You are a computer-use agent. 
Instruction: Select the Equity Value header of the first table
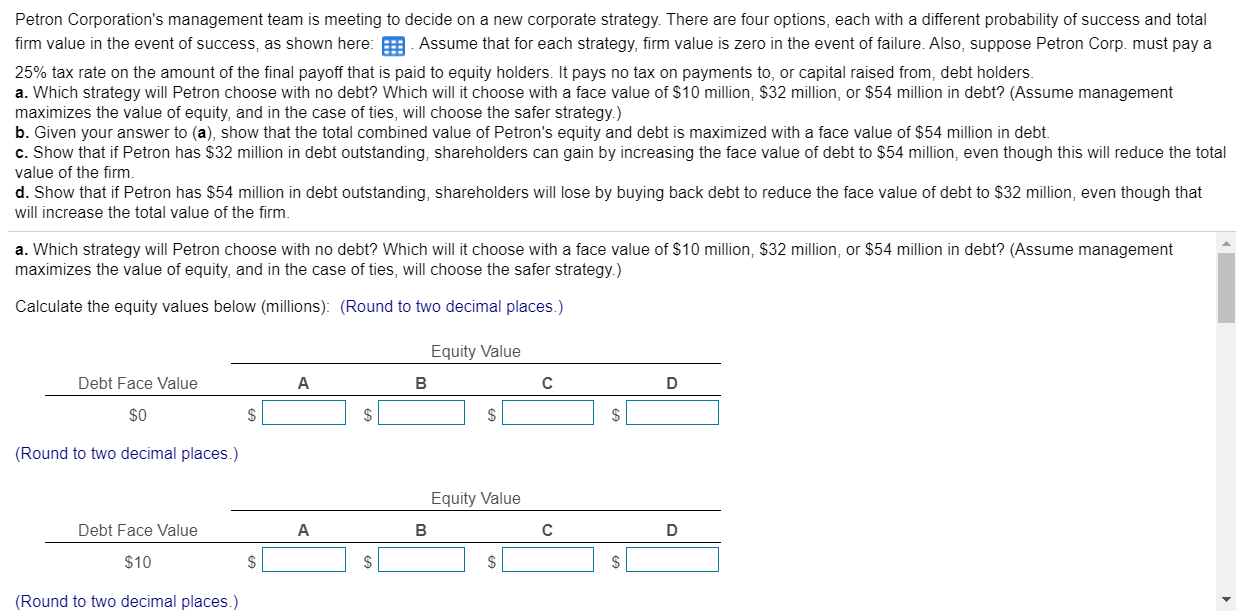click(476, 351)
